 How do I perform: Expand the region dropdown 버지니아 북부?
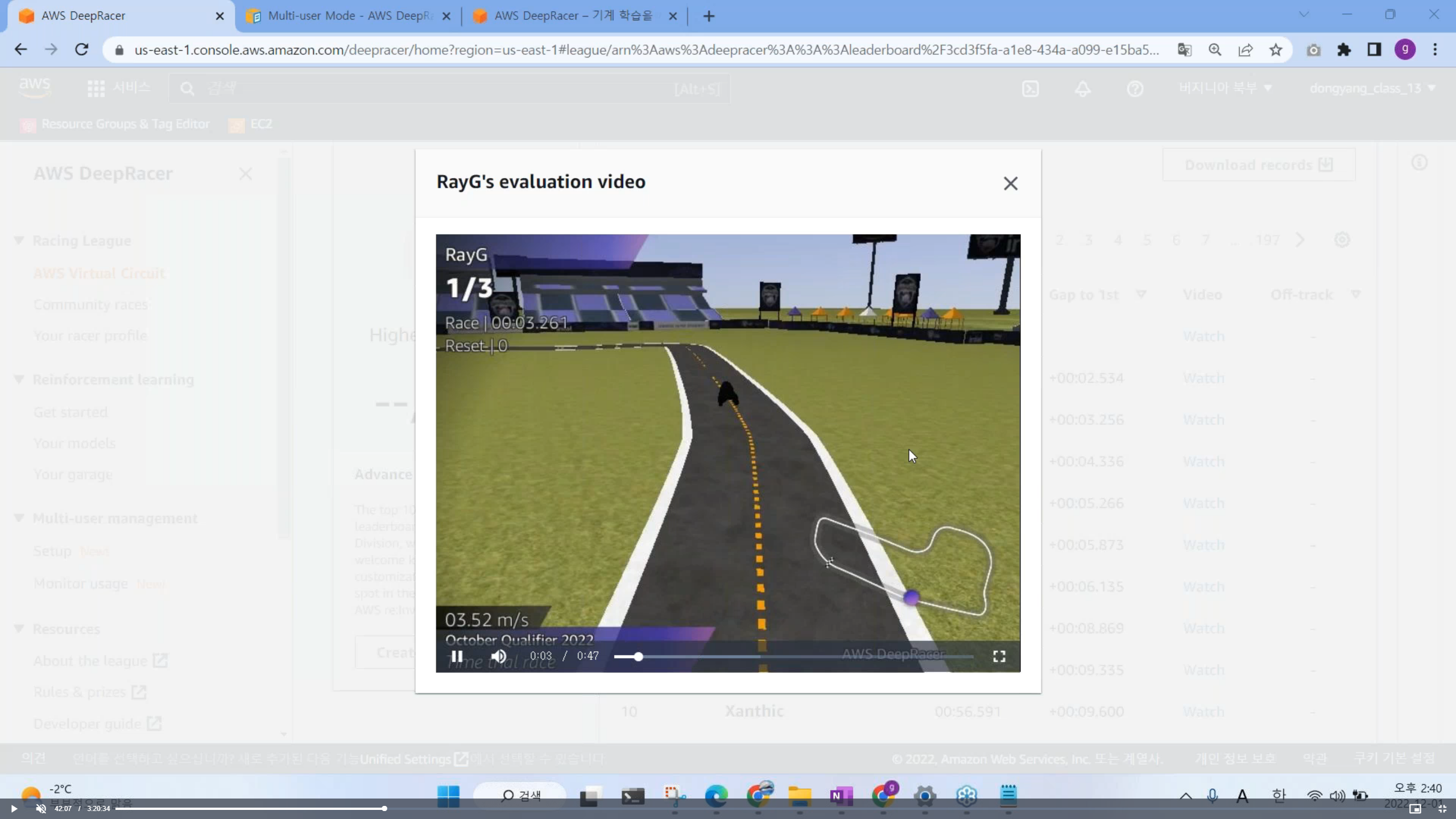click(1225, 88)
